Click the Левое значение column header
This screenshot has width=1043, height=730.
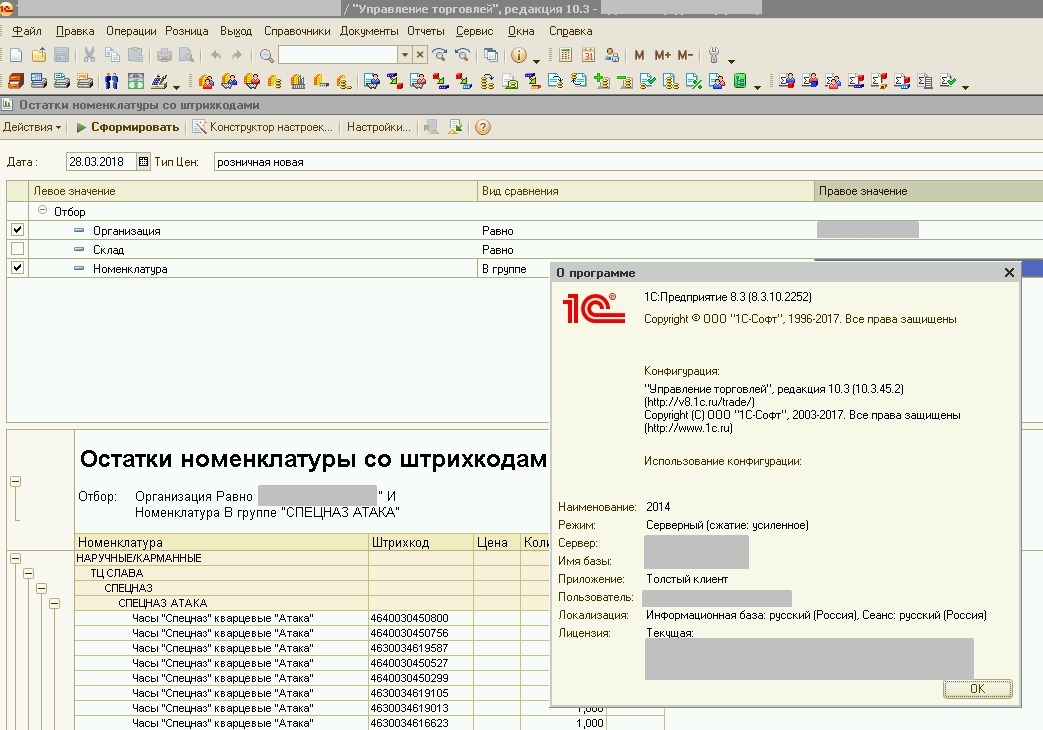(x=253, y=191)
